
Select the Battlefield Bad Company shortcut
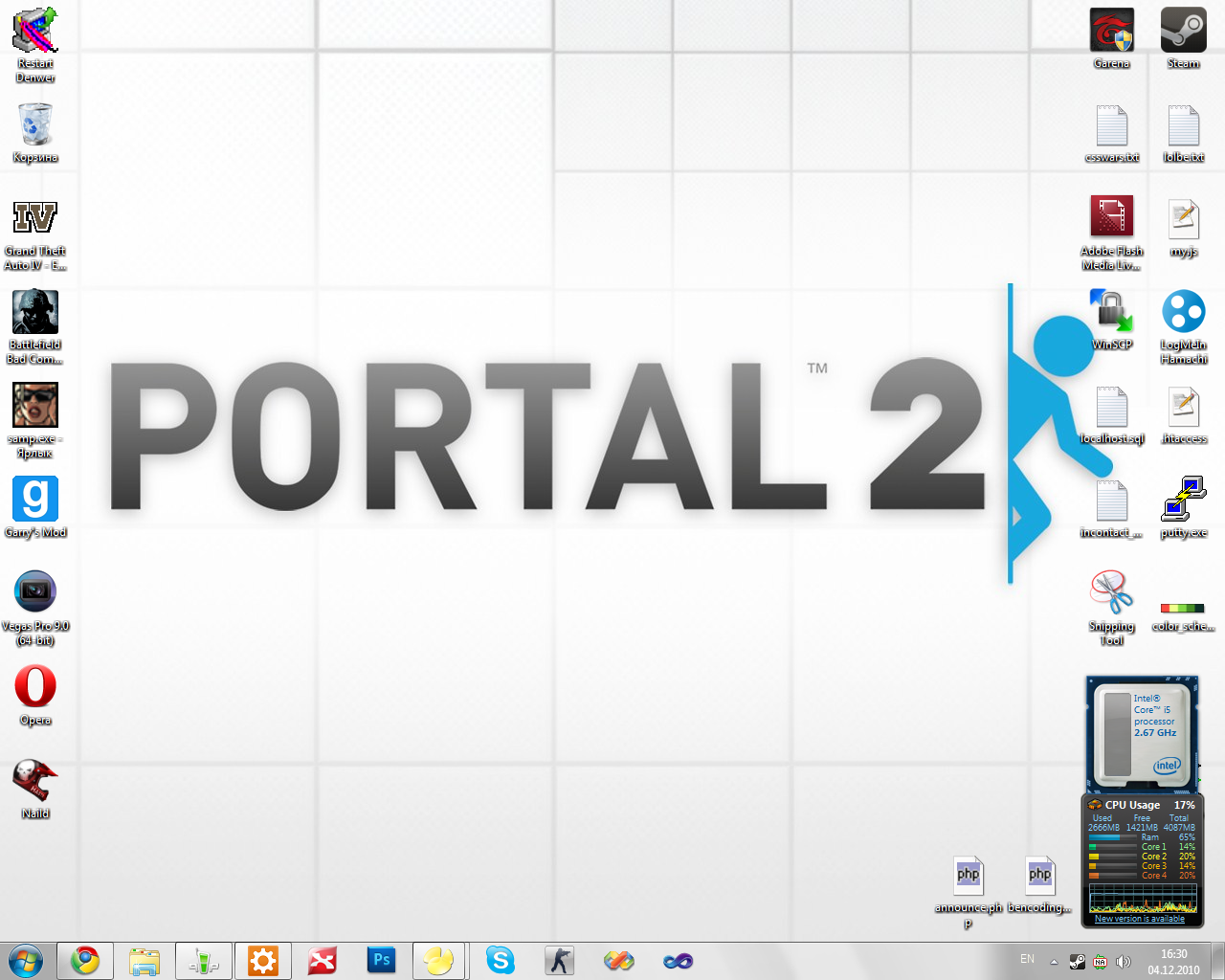(x=35, y=326)
